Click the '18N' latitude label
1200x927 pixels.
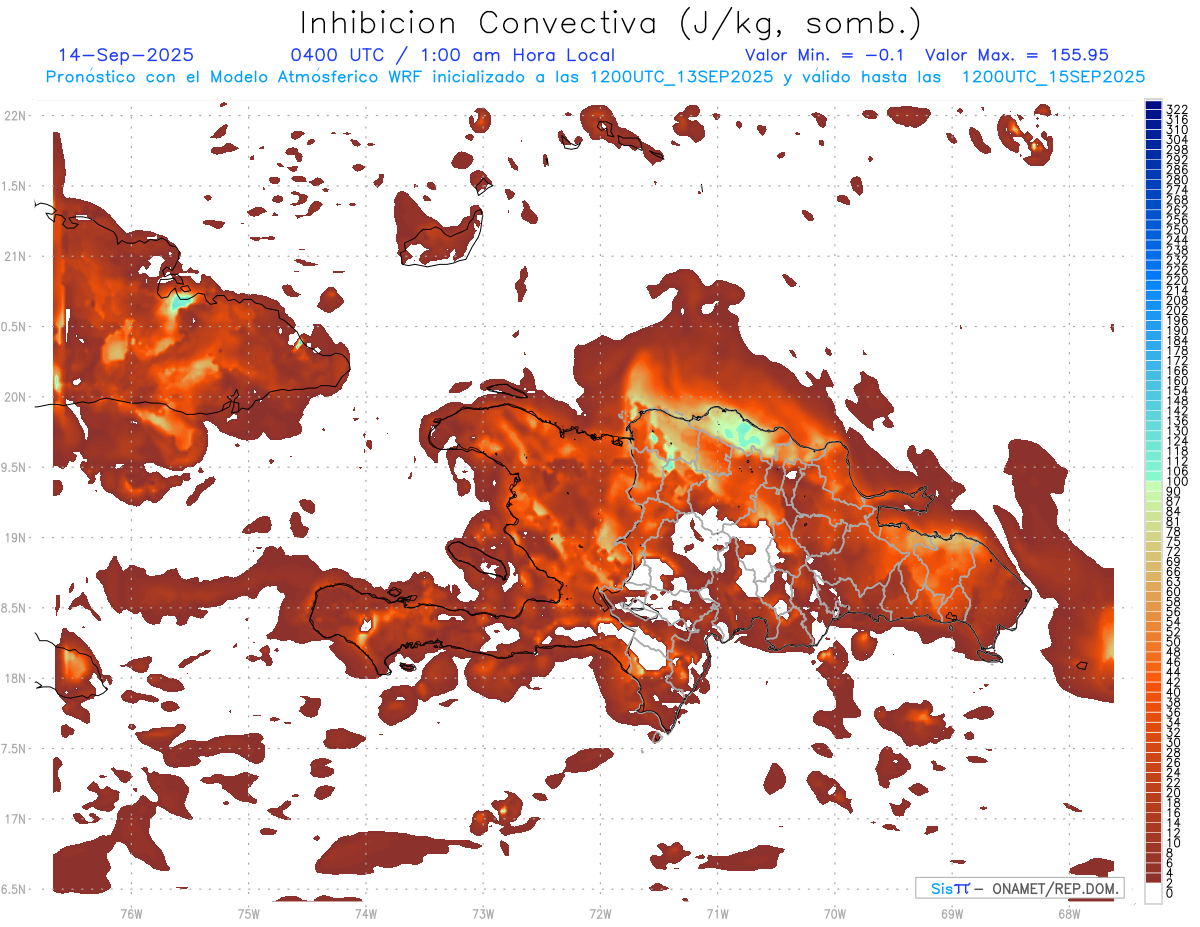(15, 678)
